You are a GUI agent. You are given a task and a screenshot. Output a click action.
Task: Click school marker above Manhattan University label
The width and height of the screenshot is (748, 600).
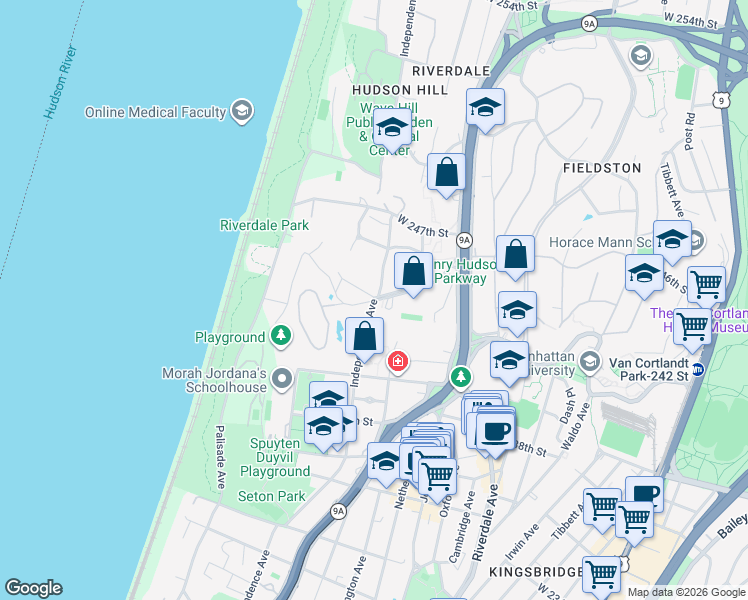click(517, 312)
